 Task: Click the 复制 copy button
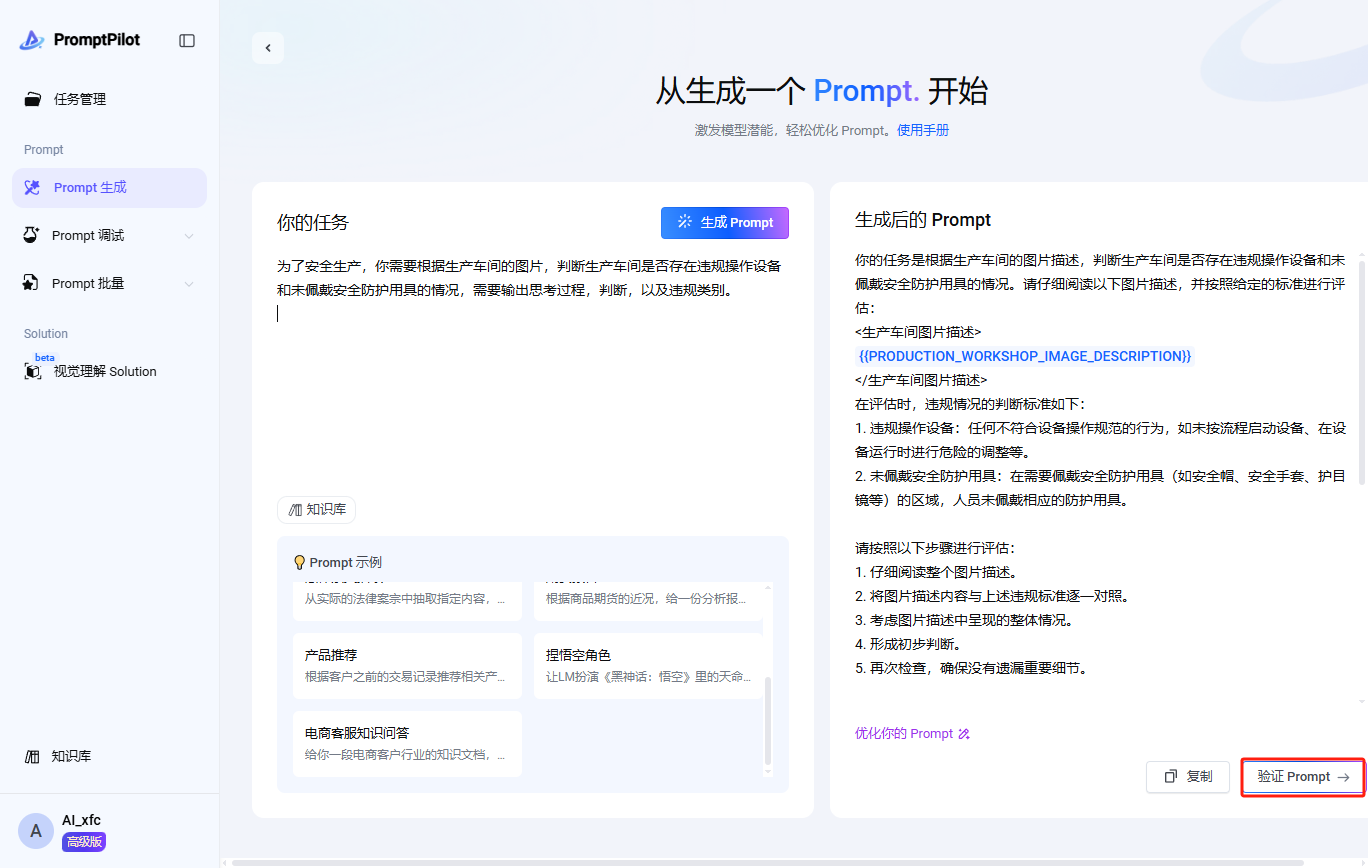click(x=1188, y=776)
